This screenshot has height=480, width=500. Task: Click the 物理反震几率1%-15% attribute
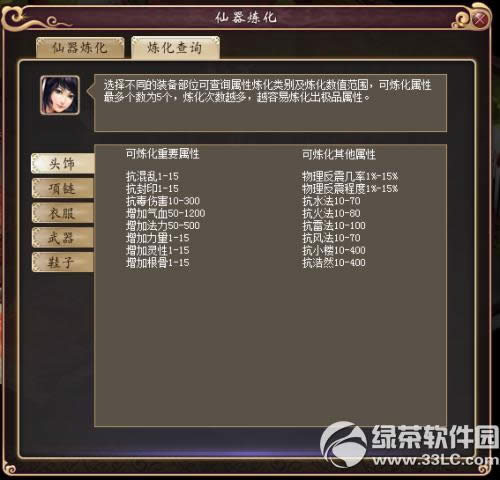[x=350, y=176]
